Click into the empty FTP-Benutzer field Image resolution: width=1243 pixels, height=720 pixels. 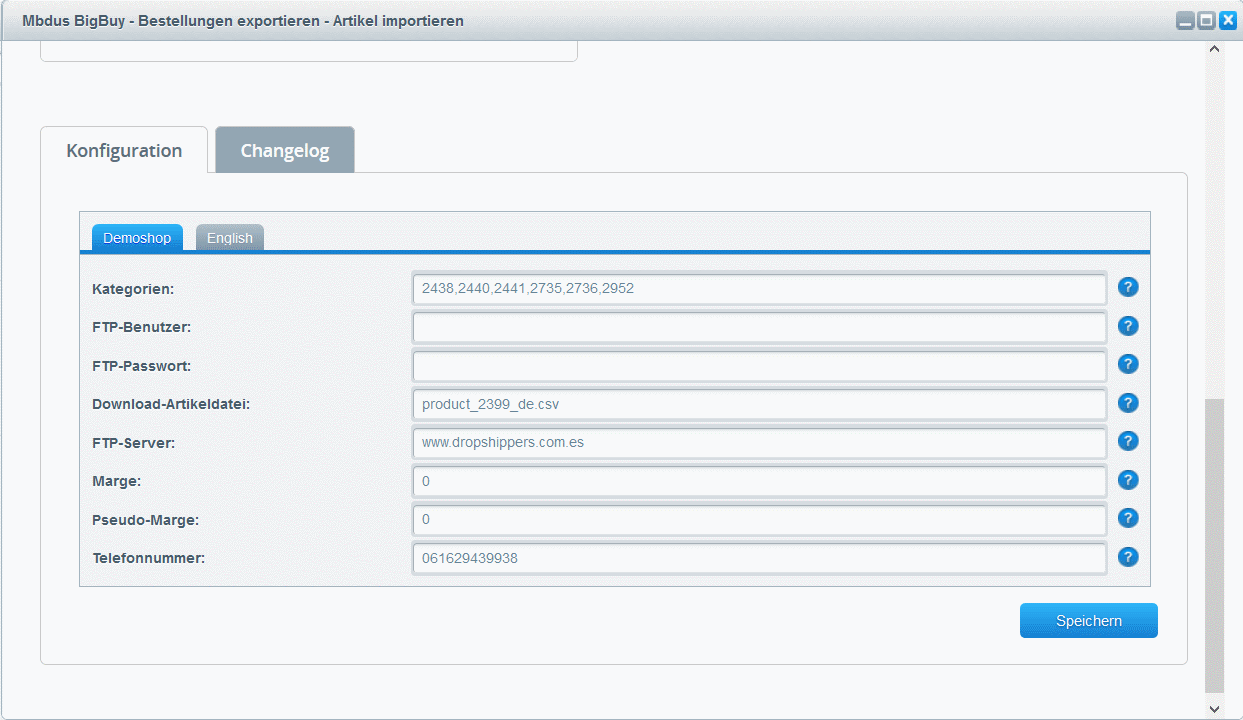[x=759, y=327]
